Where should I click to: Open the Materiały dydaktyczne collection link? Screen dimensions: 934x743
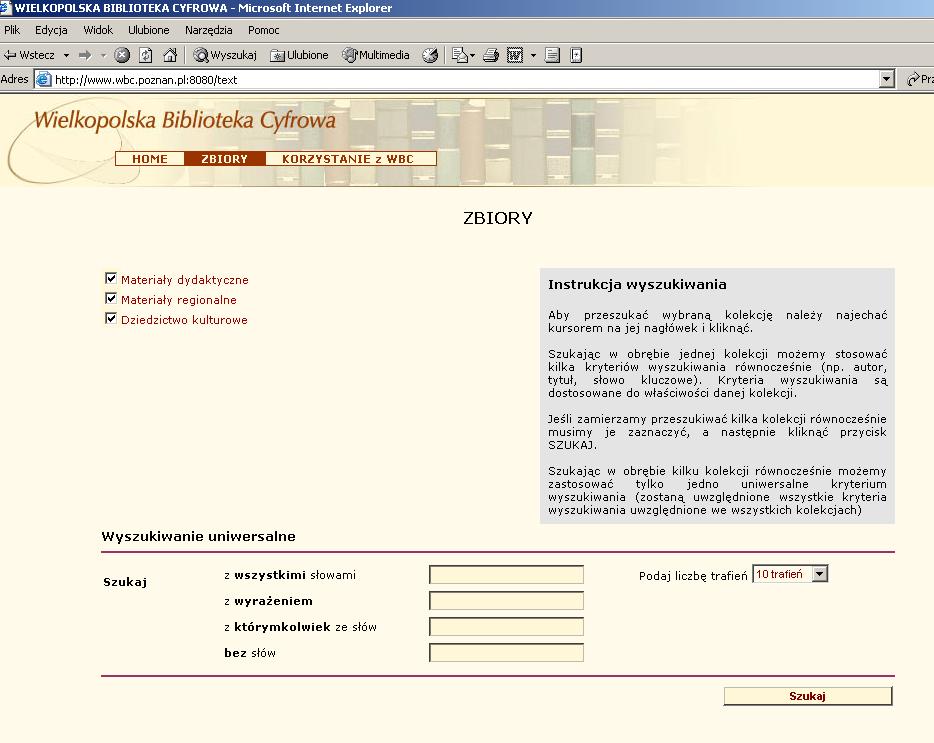[x=185, y=280]
